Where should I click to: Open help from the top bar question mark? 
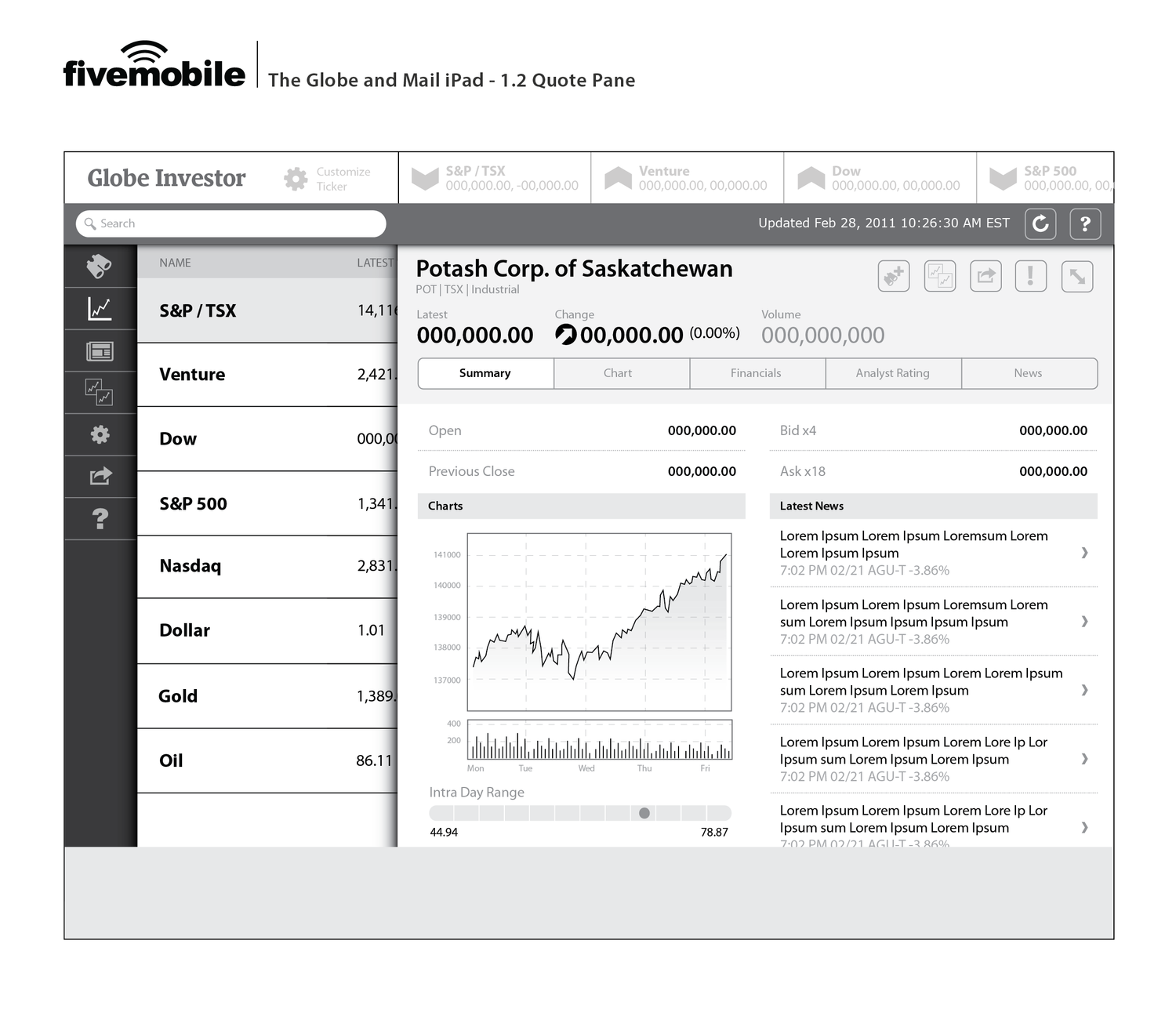pos(1085,223)
